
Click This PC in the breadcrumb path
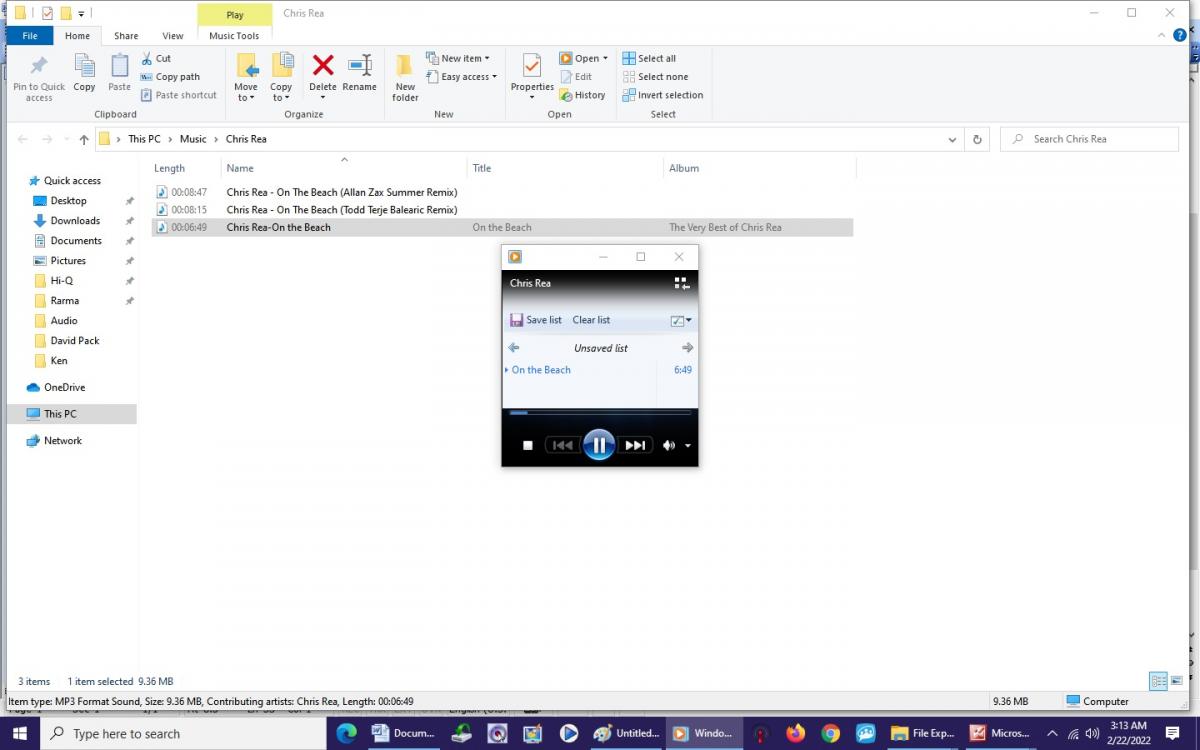[144, 139]
